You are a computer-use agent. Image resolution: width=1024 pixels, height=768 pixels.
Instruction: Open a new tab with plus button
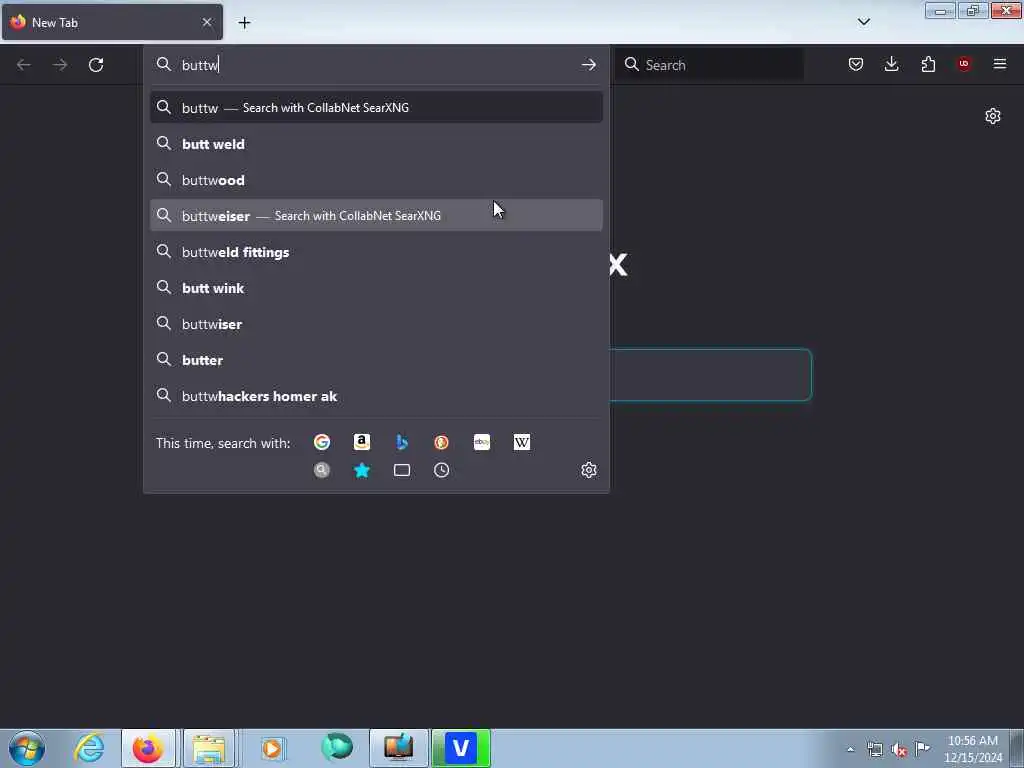pos(244,23)
